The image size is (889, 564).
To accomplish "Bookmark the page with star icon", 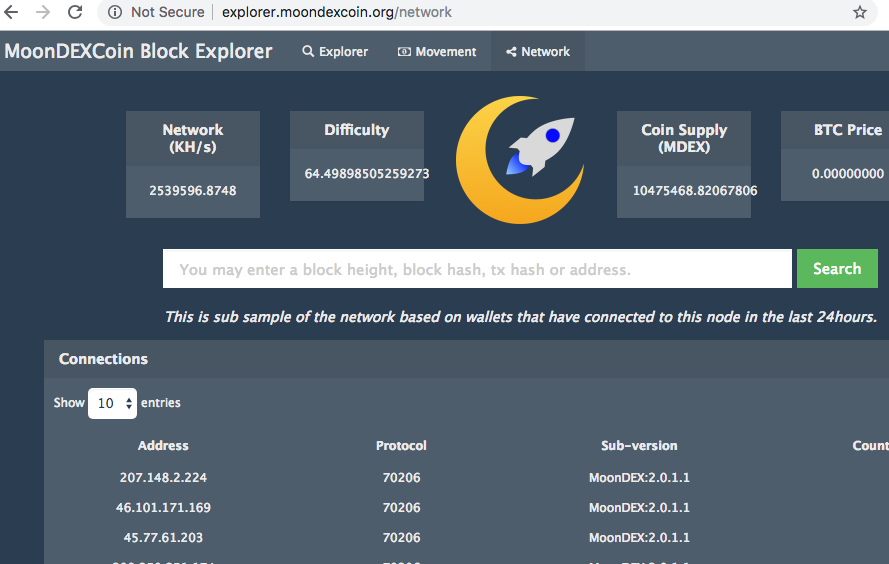I will pyautogui.click(x=859, y=13).
